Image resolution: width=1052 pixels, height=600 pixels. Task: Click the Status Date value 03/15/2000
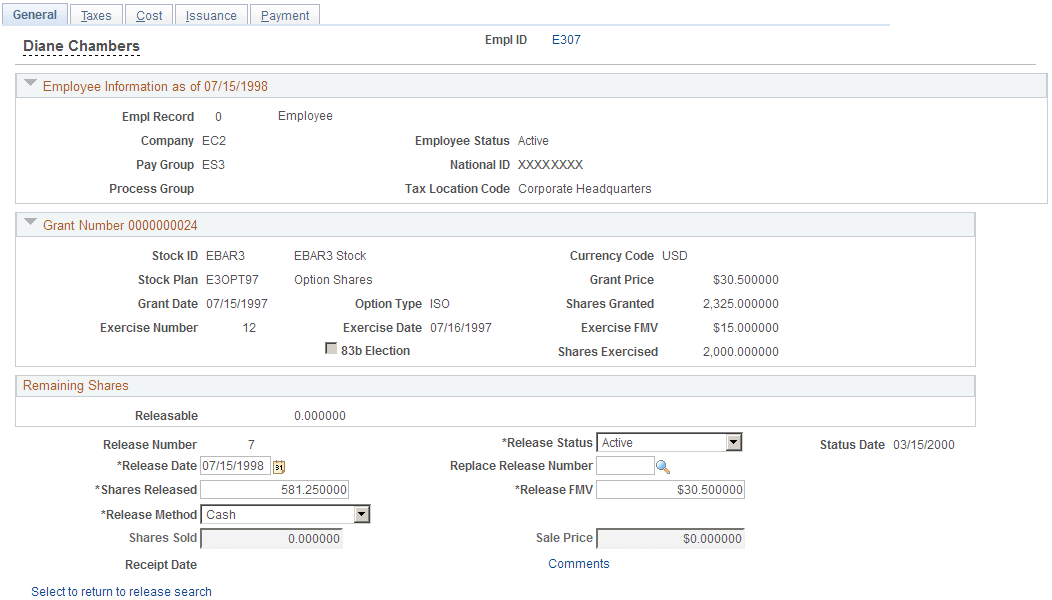tap(924, 445)
